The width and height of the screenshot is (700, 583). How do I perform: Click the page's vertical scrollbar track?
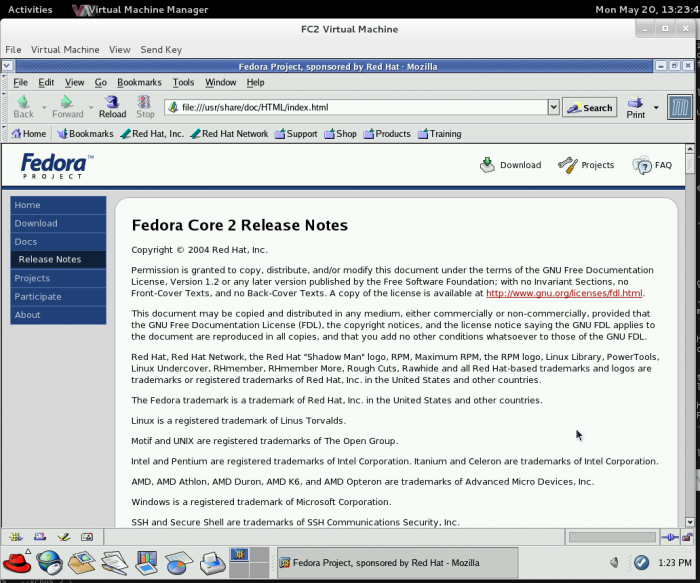pos(690,350)
